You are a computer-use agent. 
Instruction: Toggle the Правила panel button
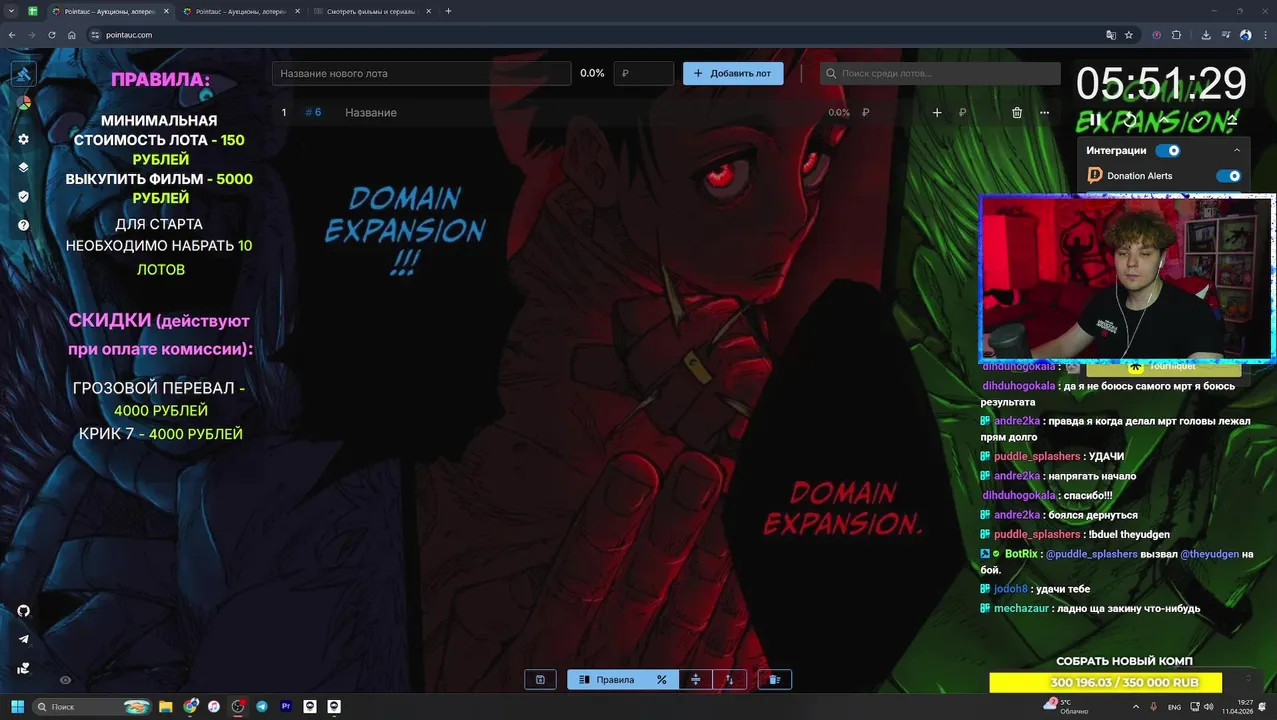(606, 680)
